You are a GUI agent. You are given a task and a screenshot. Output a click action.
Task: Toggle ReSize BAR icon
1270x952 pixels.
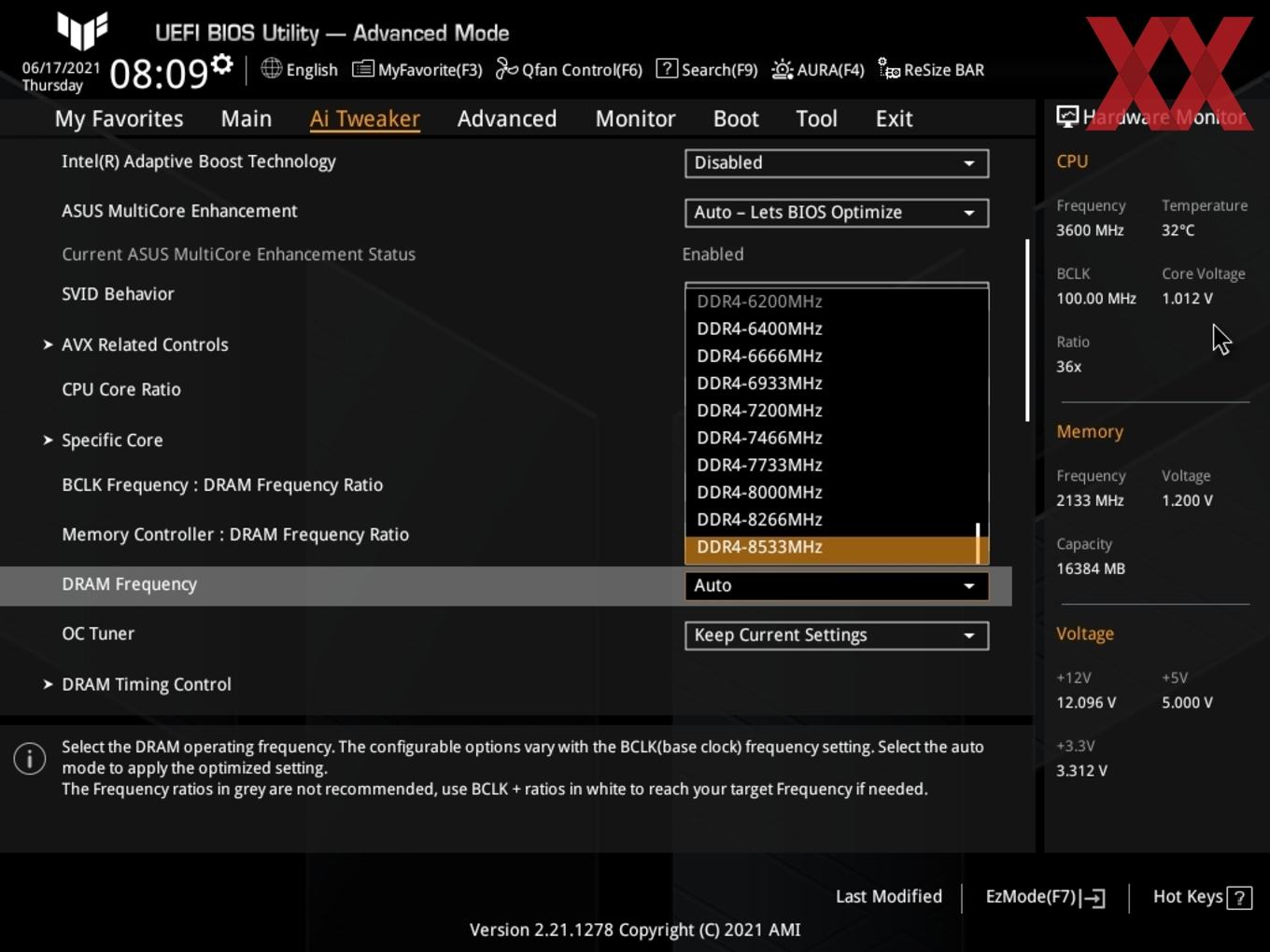(889, 69)
